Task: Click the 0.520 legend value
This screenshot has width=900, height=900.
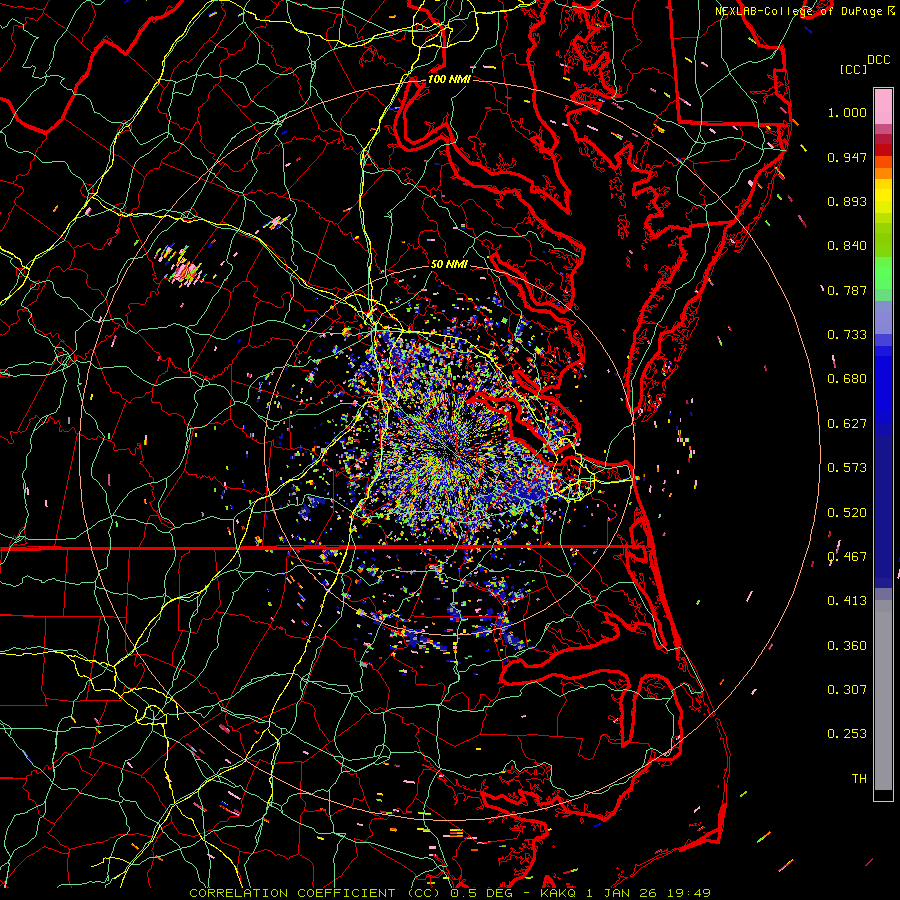Action: point(847,513)
